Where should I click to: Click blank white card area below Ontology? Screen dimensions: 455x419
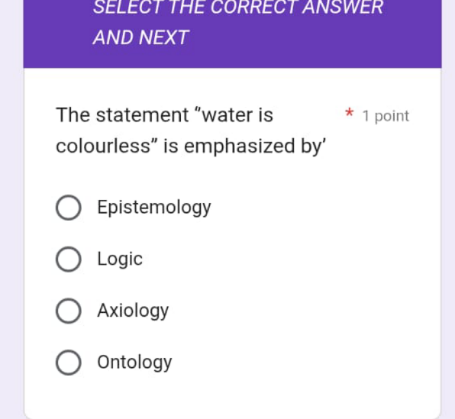point(232,397)
